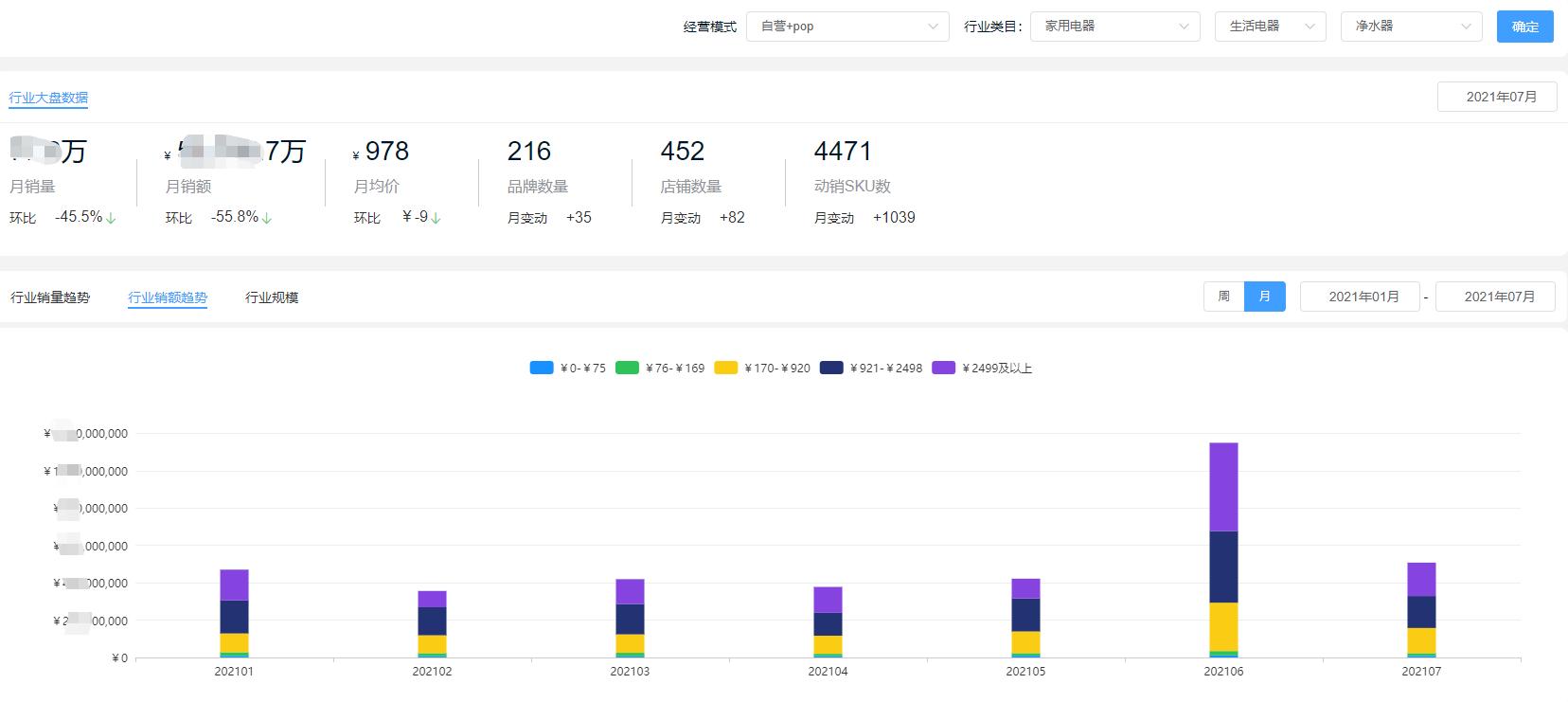
Task: Switch to the 行业规模 tab
Action: tap(272, 297)
